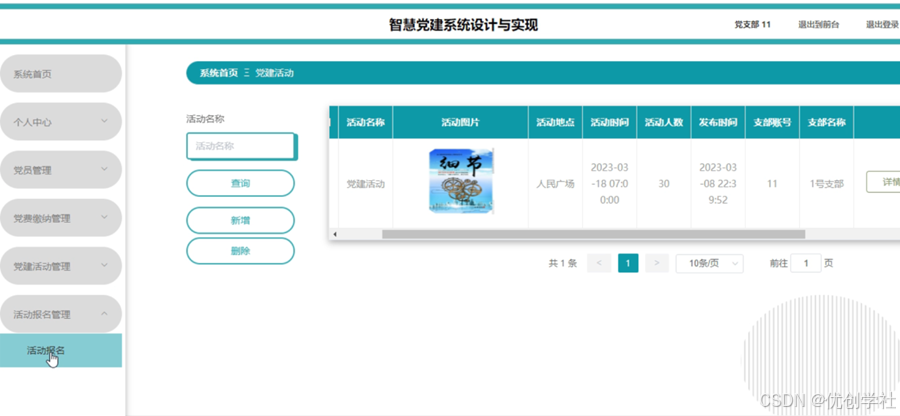Click 党建活动 in the breadcrumb
900x416 pixels.
tap(274, 73)
